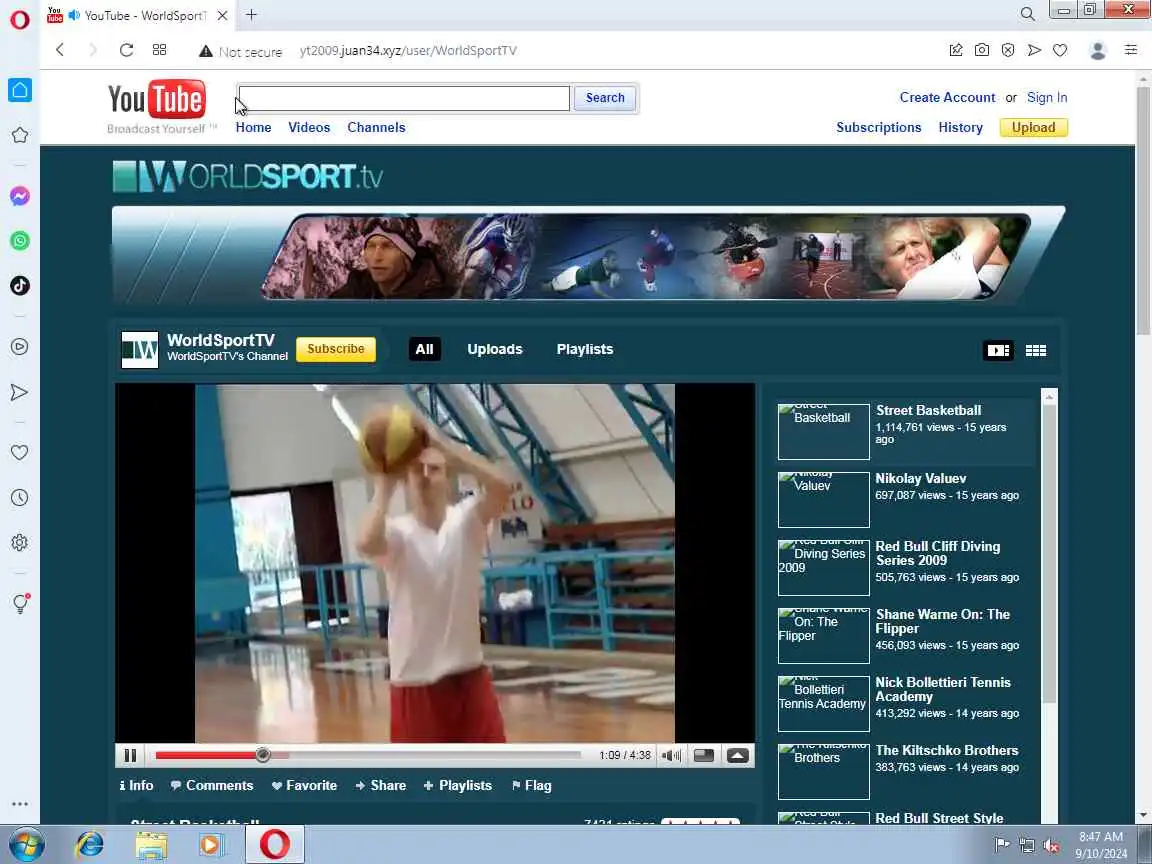Click the Not secure warning indicator

tap(240, 51)
